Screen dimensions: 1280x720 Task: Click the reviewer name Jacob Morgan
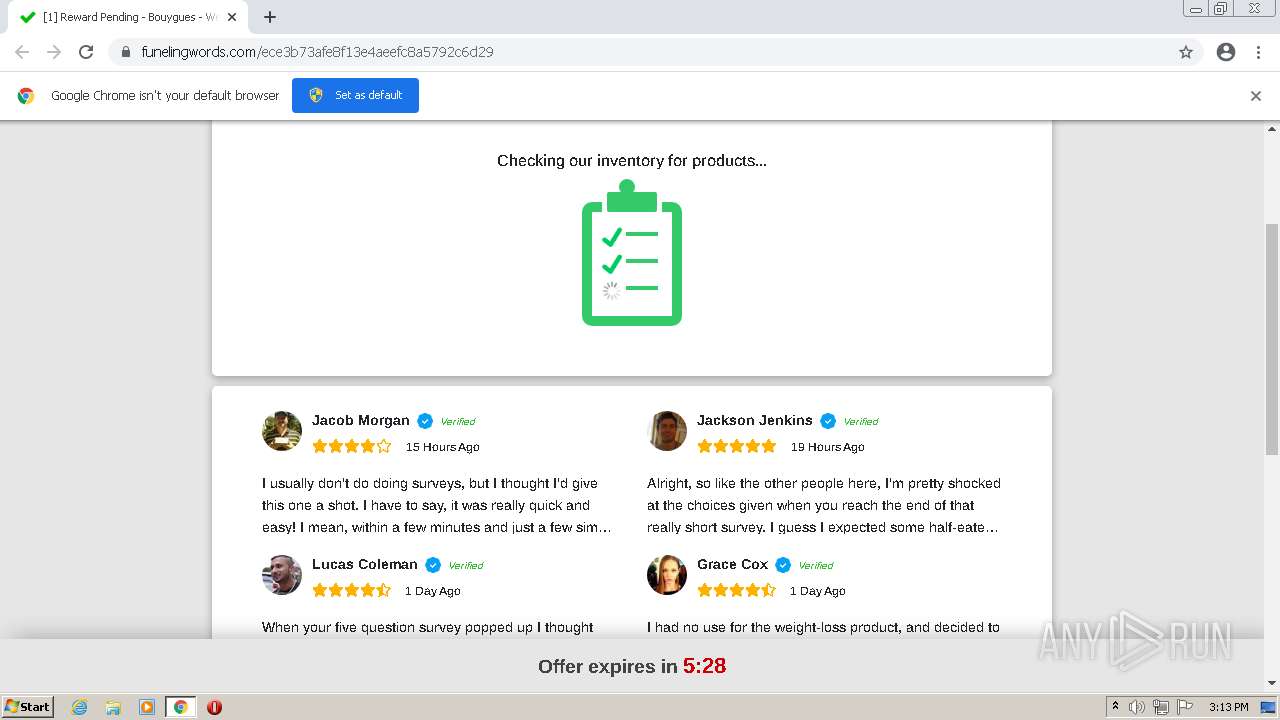tap(361, 421)
